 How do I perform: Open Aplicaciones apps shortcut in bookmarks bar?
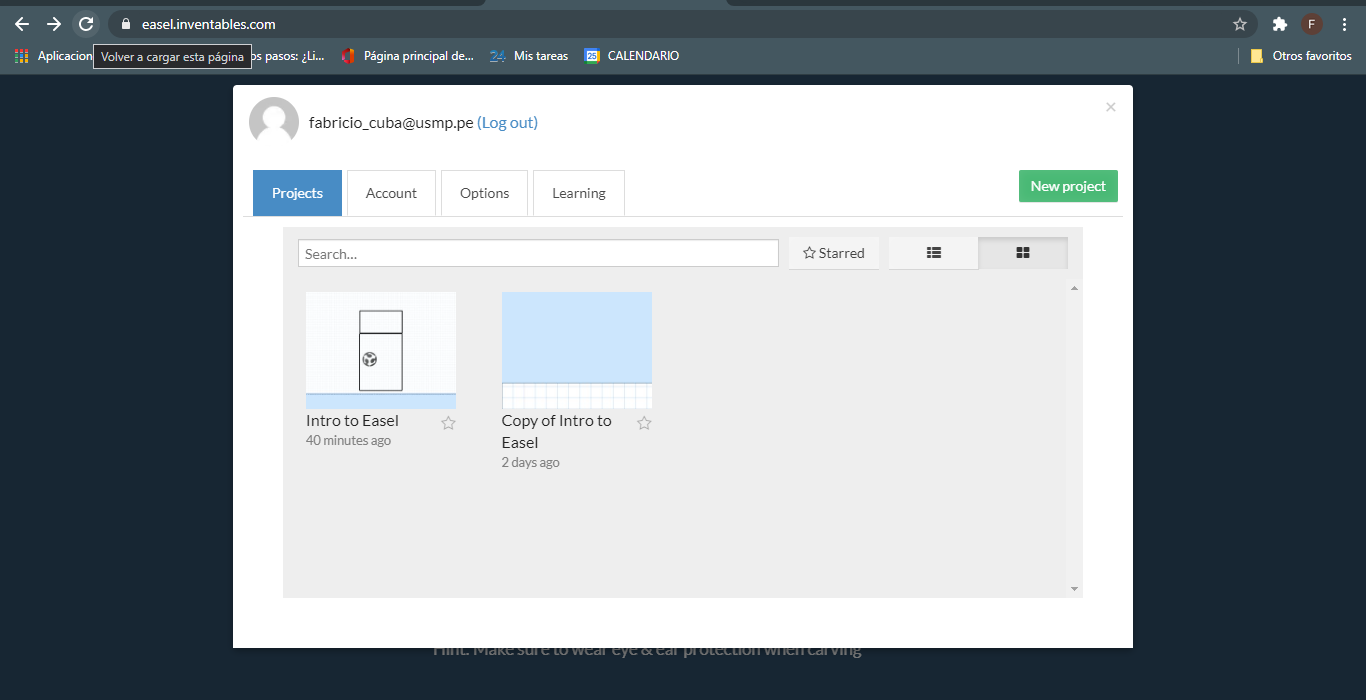[x=55, y=56]
